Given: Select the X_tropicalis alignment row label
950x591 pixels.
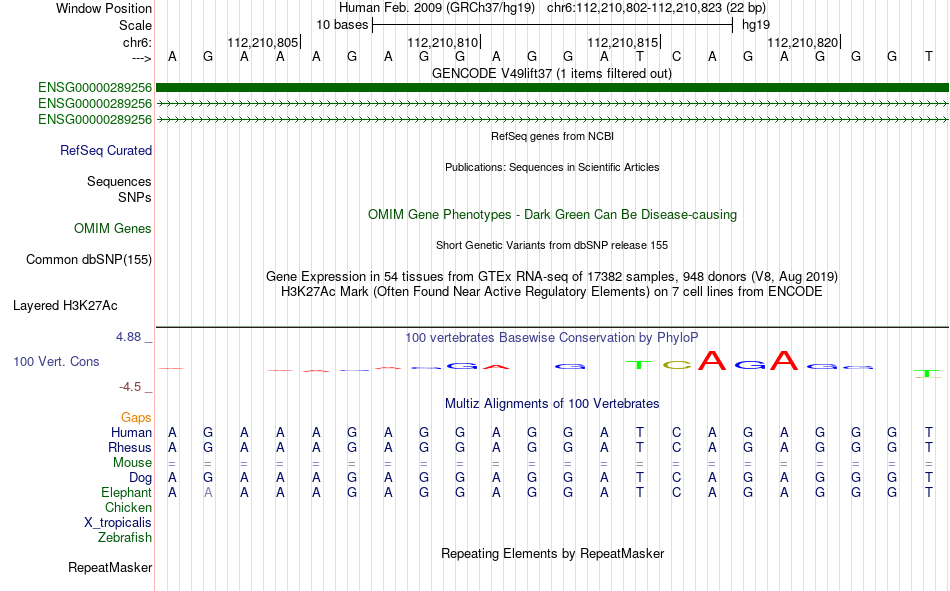Looking at the screenshot, I should point(118,523).
